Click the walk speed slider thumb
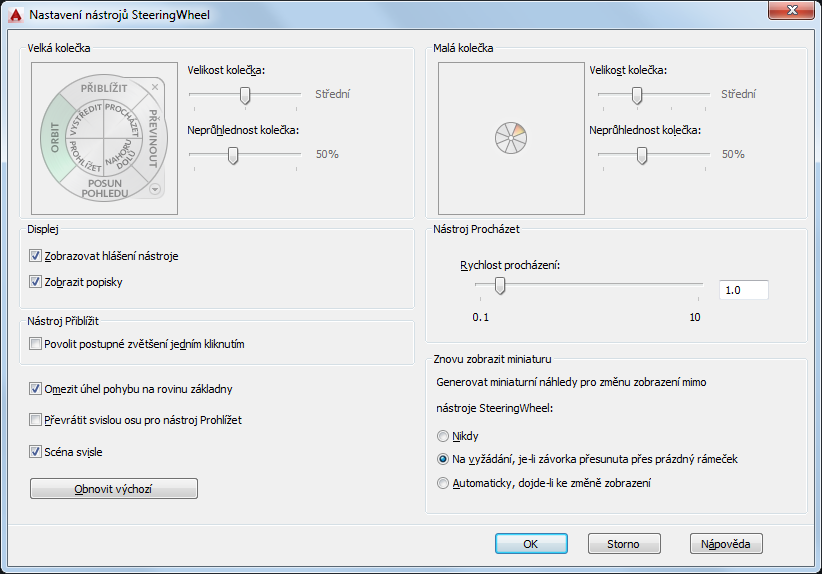Viewport: 822px width, 574px height. pos(500,286)
